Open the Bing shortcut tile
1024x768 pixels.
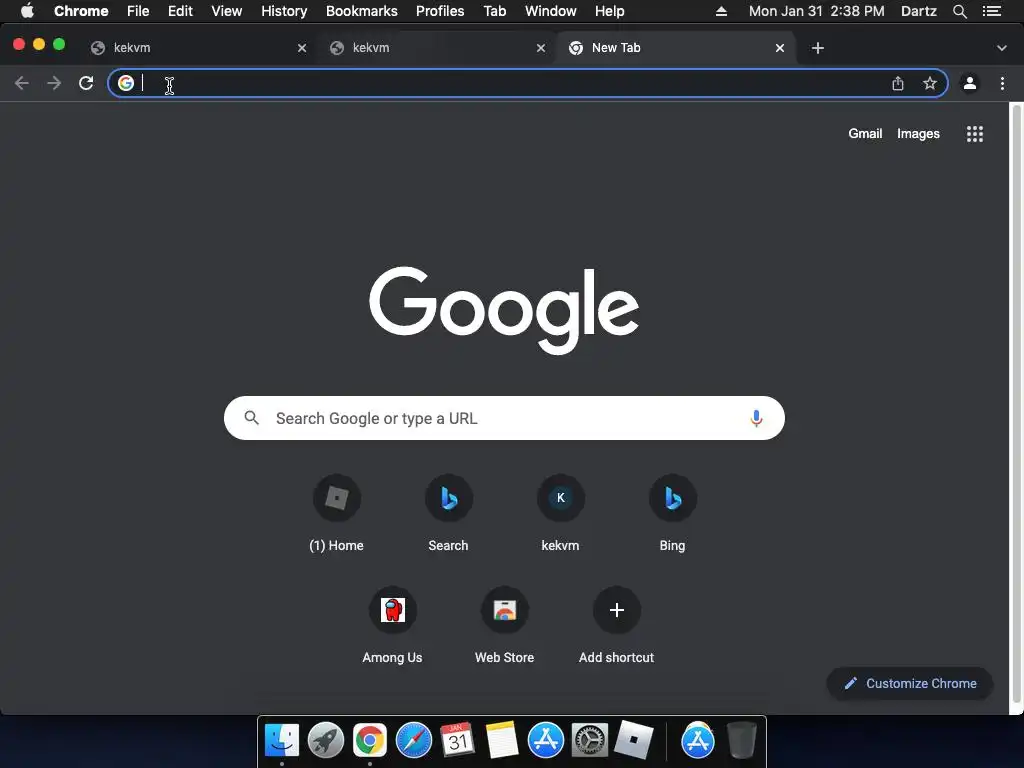pyautogui.click(x=673, y=513)
